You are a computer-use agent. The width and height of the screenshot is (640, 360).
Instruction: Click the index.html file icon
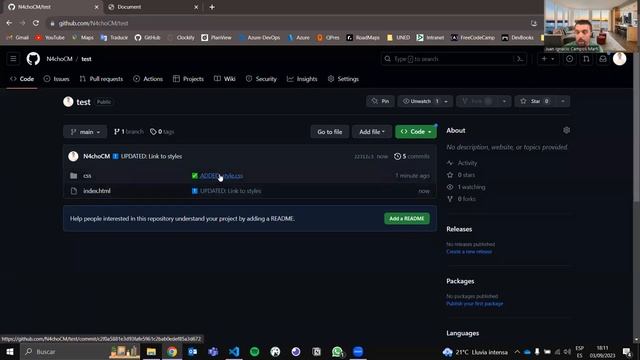point(73,191)
